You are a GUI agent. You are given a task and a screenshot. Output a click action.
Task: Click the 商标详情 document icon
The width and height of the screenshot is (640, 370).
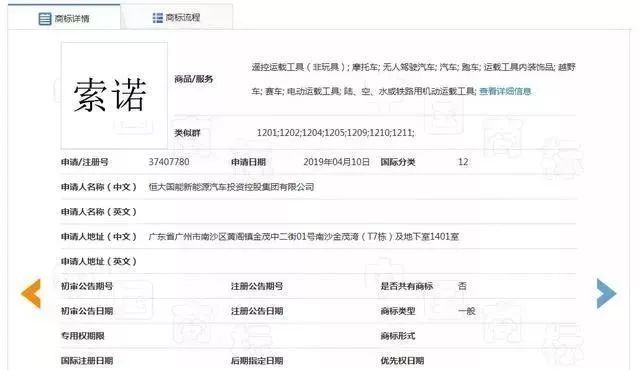point(45,18)
